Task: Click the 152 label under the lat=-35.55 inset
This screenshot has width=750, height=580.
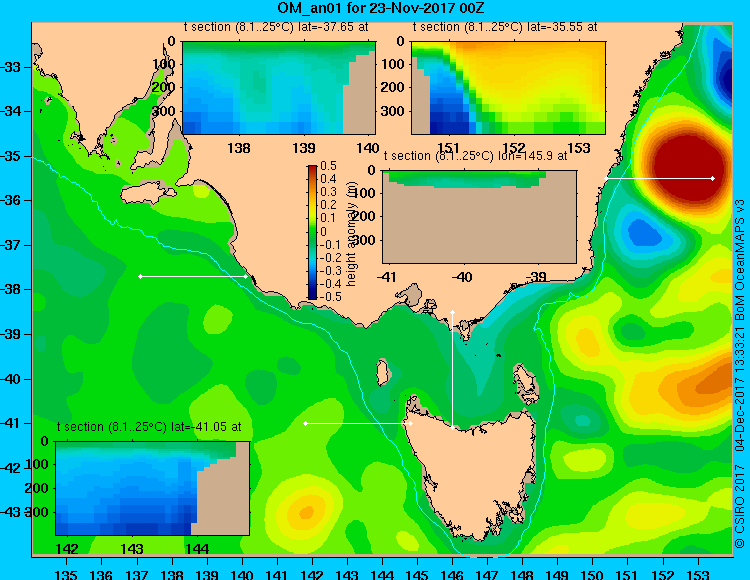Action: click(514, 148)
